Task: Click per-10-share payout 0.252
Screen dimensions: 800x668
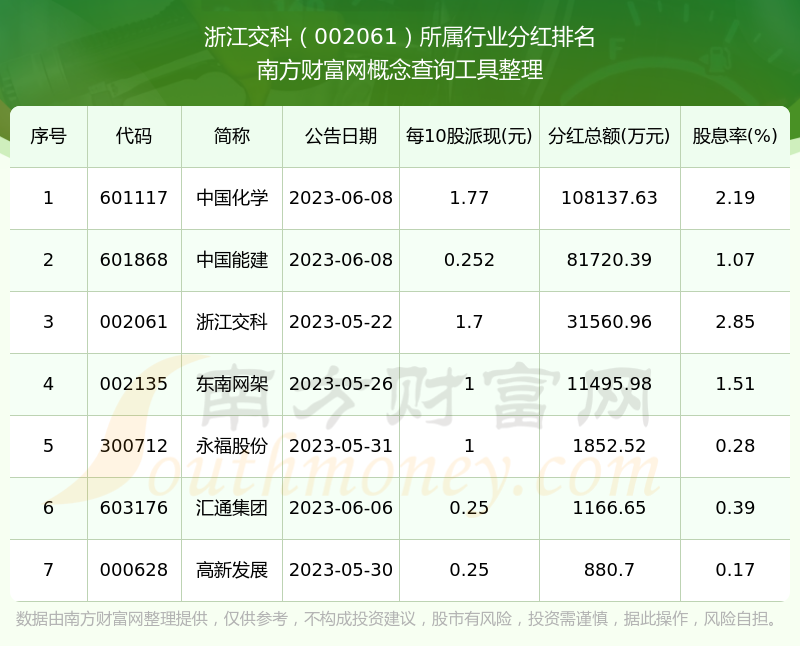Action: [x=469, y=260]
